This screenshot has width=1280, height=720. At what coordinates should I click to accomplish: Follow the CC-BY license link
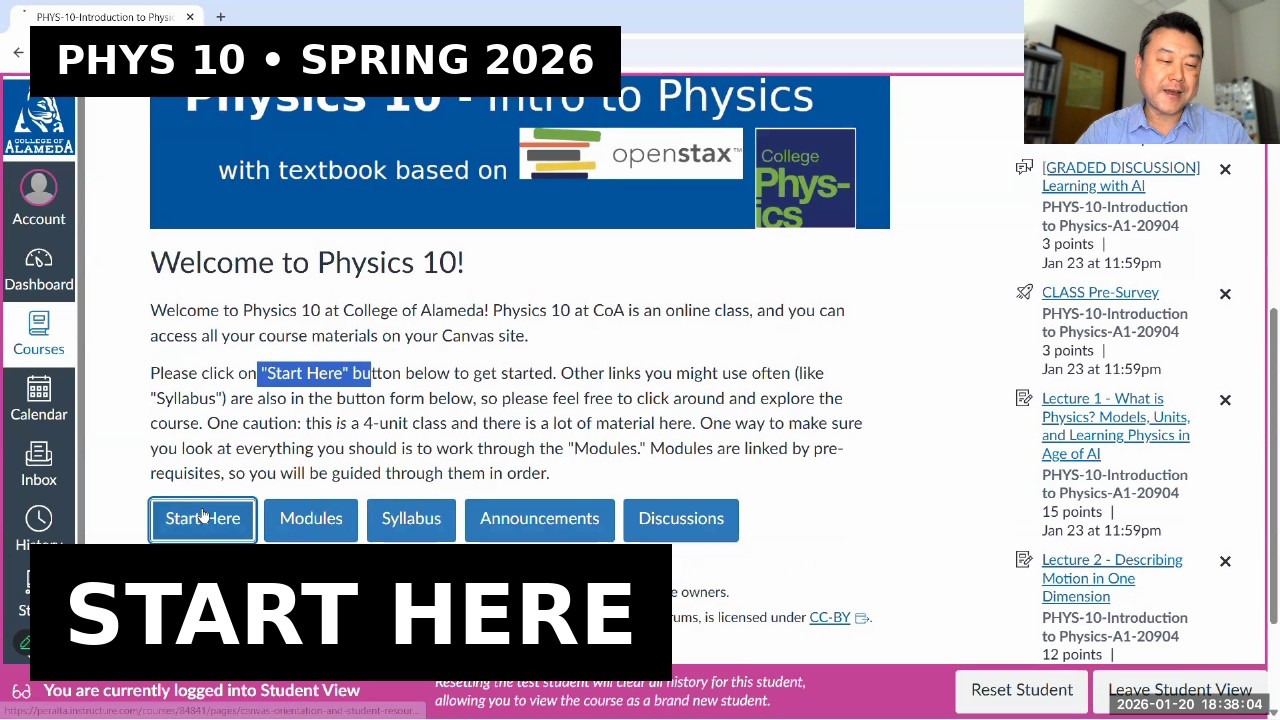[x=829, y=617]
